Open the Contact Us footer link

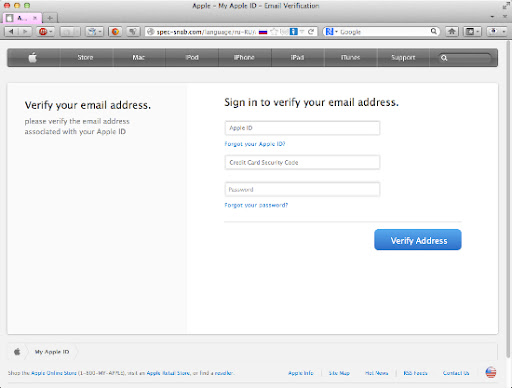456,373
